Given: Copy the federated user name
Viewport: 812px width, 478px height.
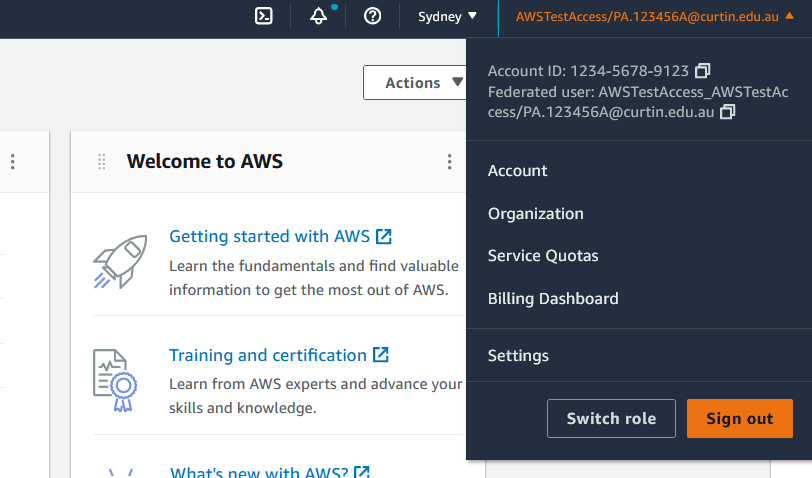Looking at the screenshot, I should click(x=728, y=112).
